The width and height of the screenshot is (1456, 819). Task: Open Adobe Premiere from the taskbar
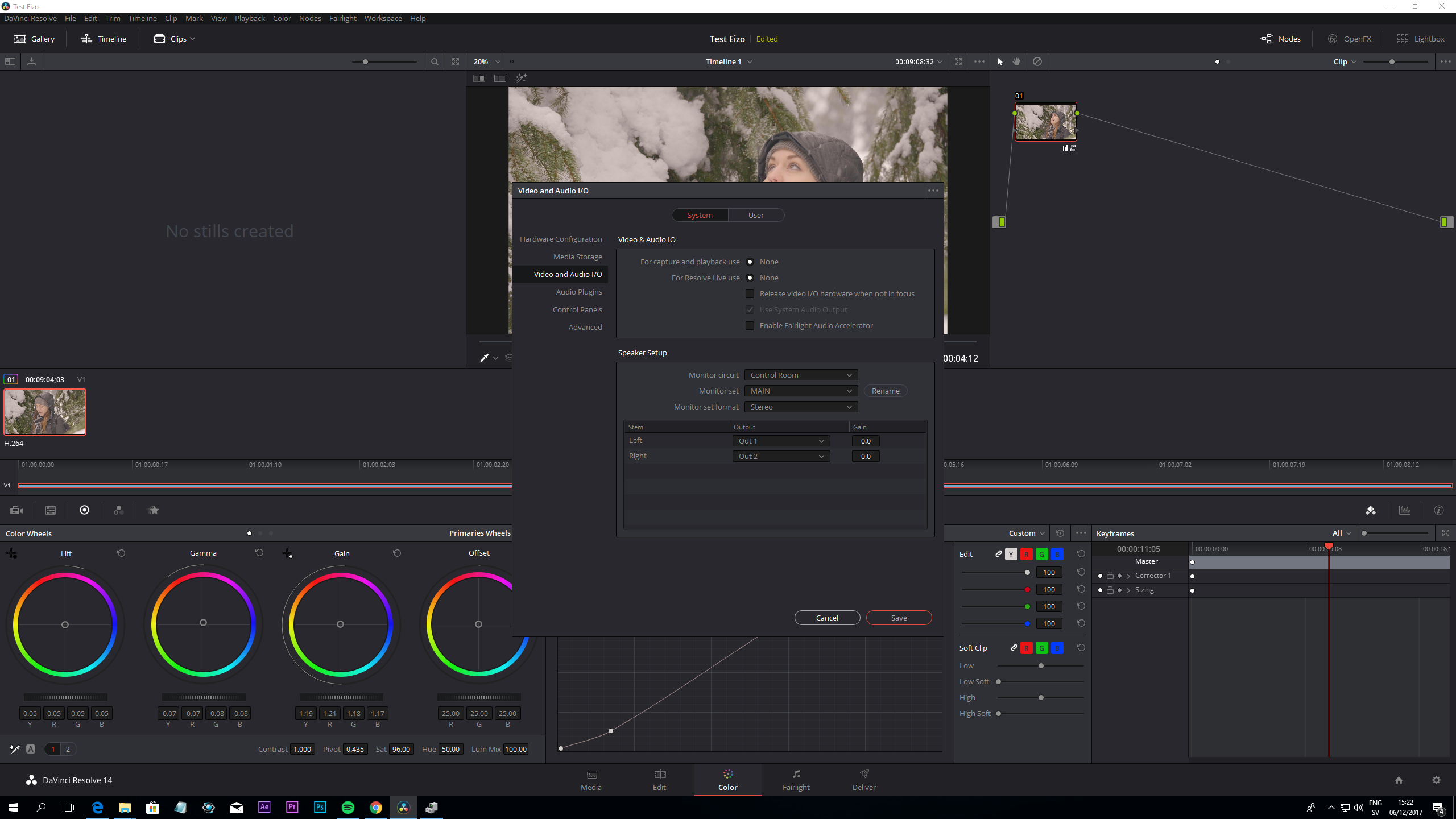[x=292, y=807]
